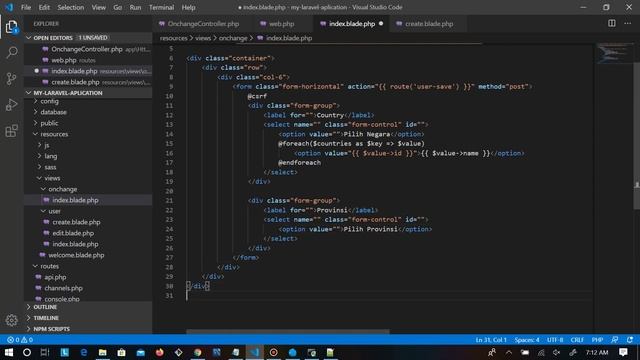Change indentation via Spaces: 4

(x=527, y=340)
